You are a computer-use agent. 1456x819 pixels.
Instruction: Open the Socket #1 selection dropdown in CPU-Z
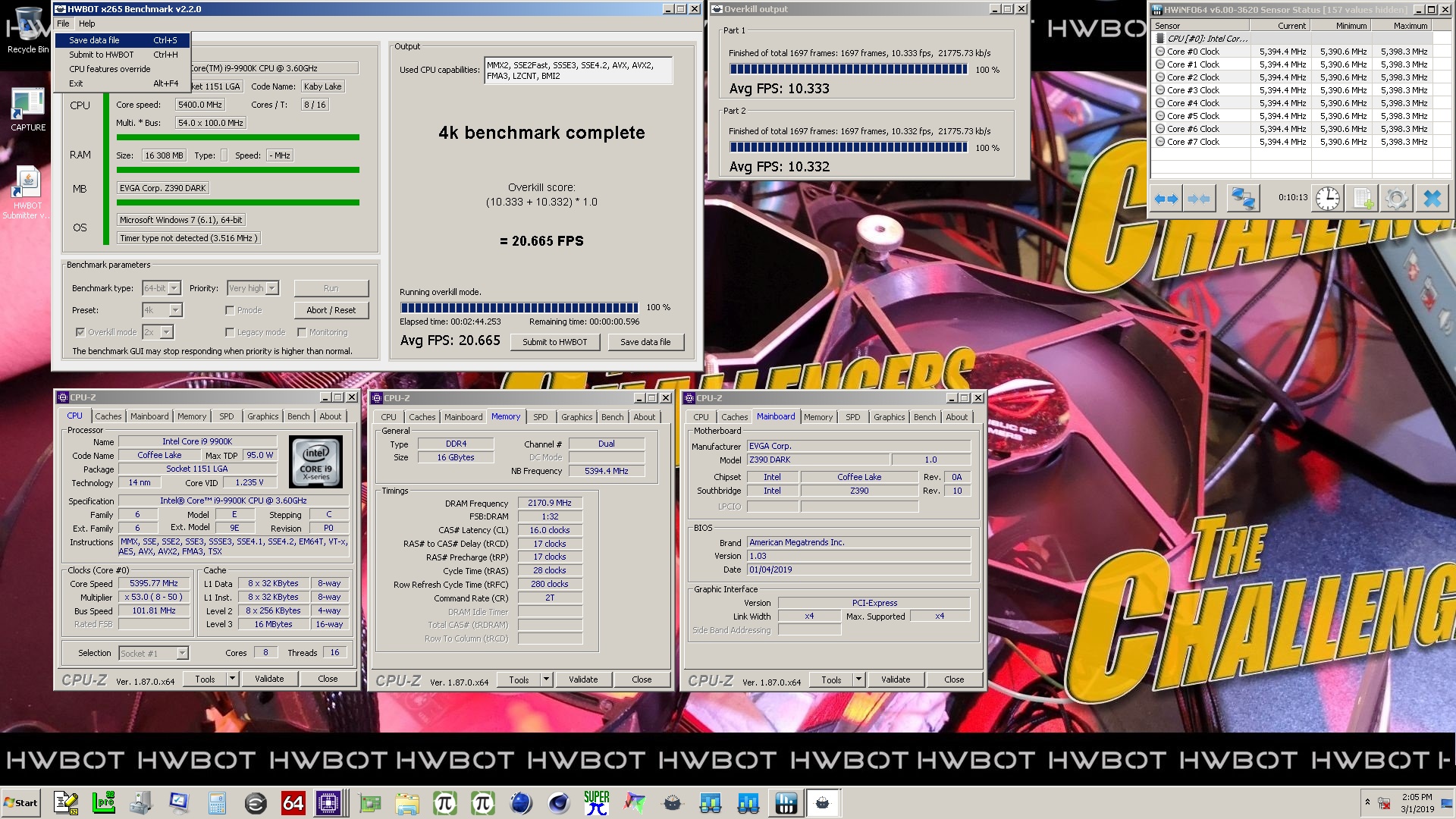pyautogui.click(x=153, y=653)
